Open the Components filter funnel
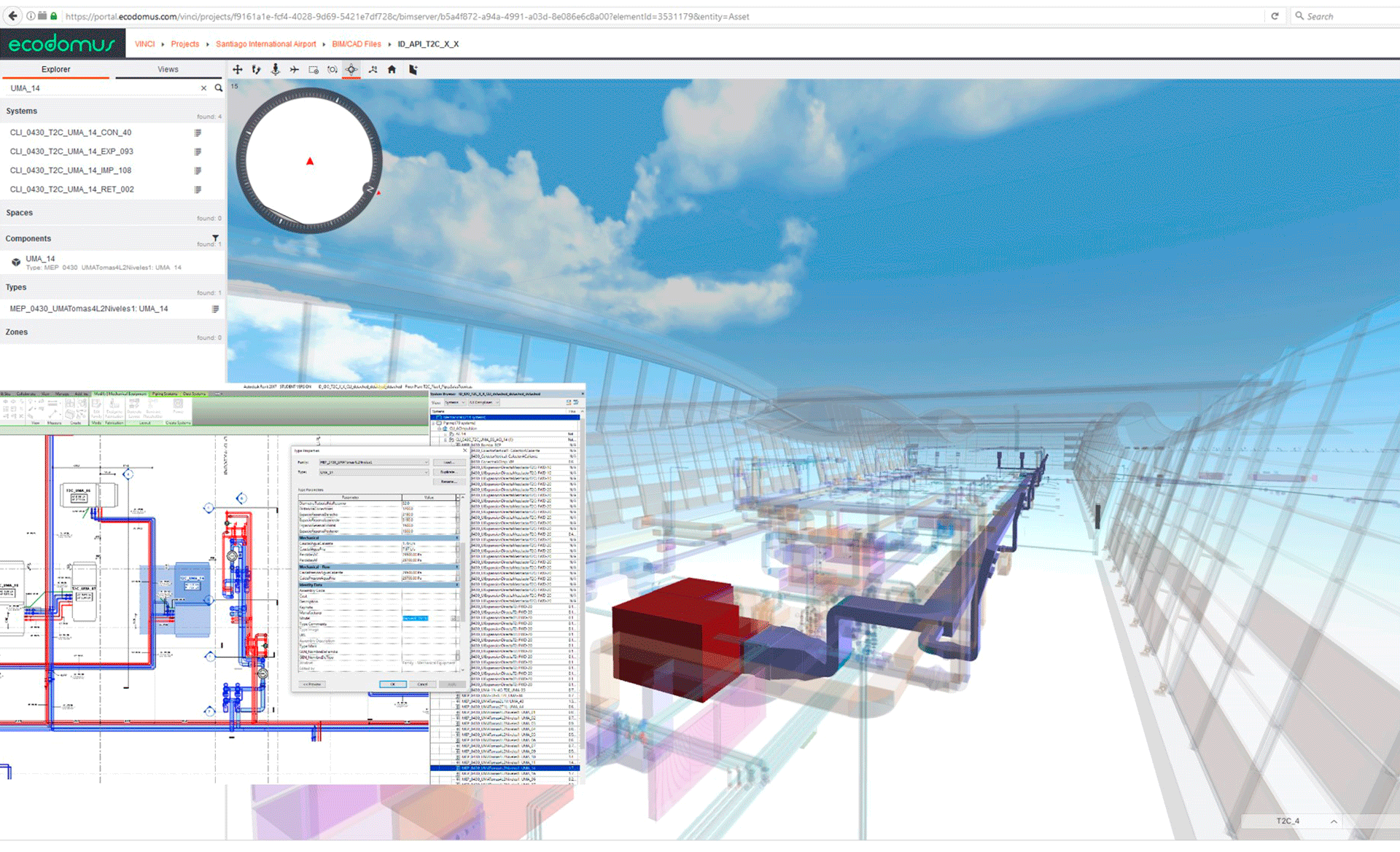This screenshot has width=1400, height=852. click(x=215, y=238)
